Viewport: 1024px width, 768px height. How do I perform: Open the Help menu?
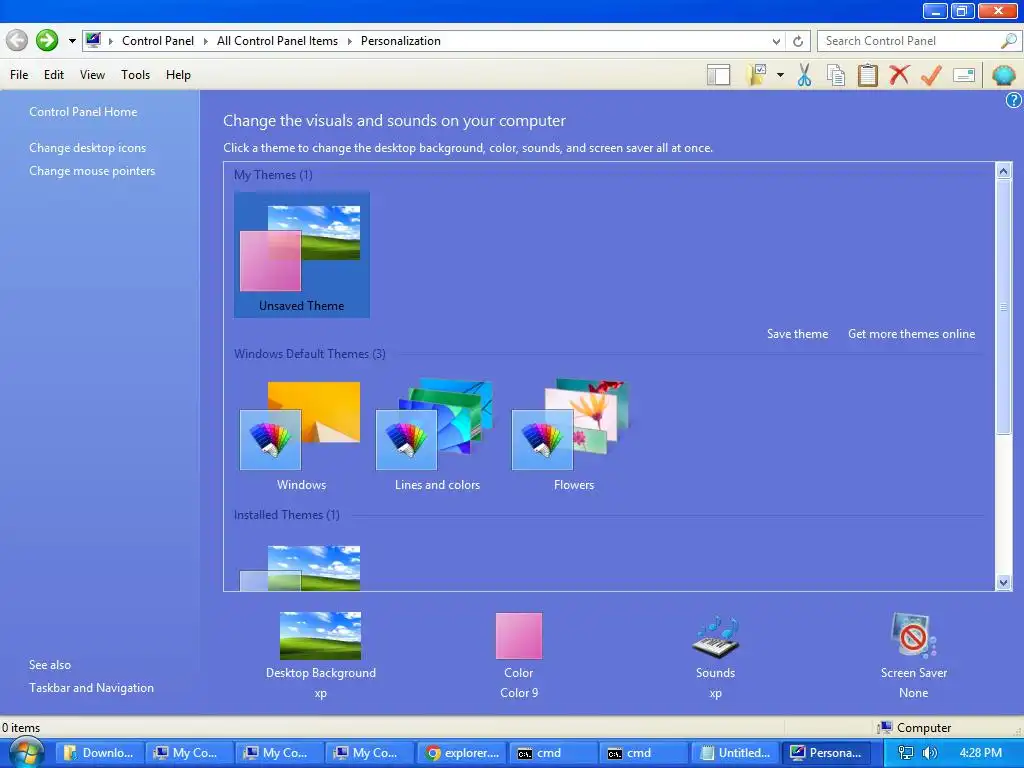tap(178, 75)
